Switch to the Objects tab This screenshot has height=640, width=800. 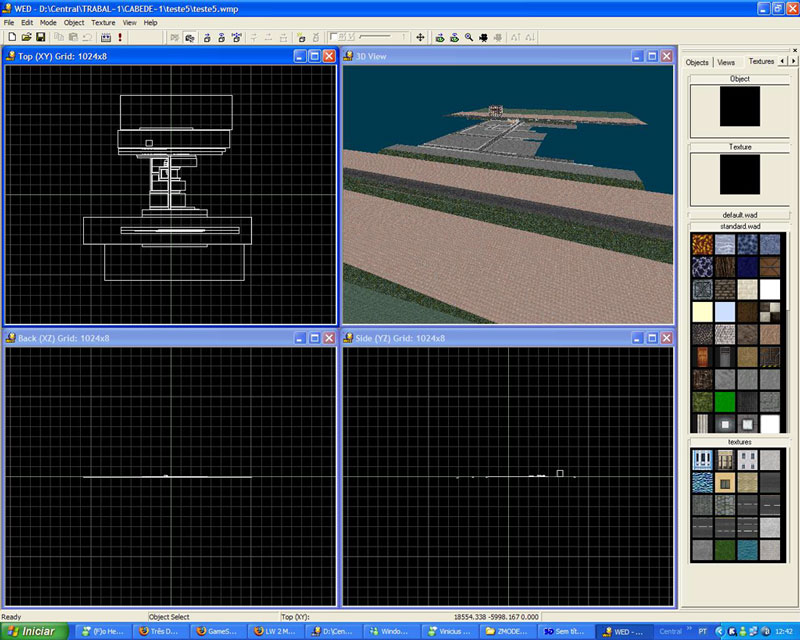pos(697,62)
